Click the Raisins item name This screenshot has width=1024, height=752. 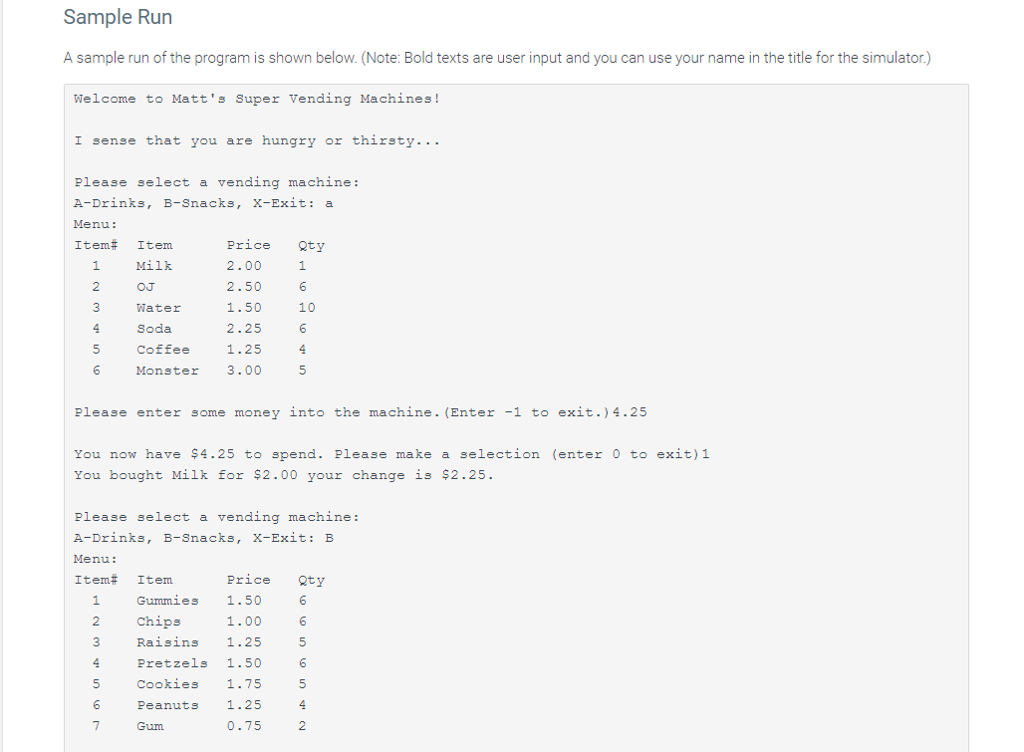167,642
